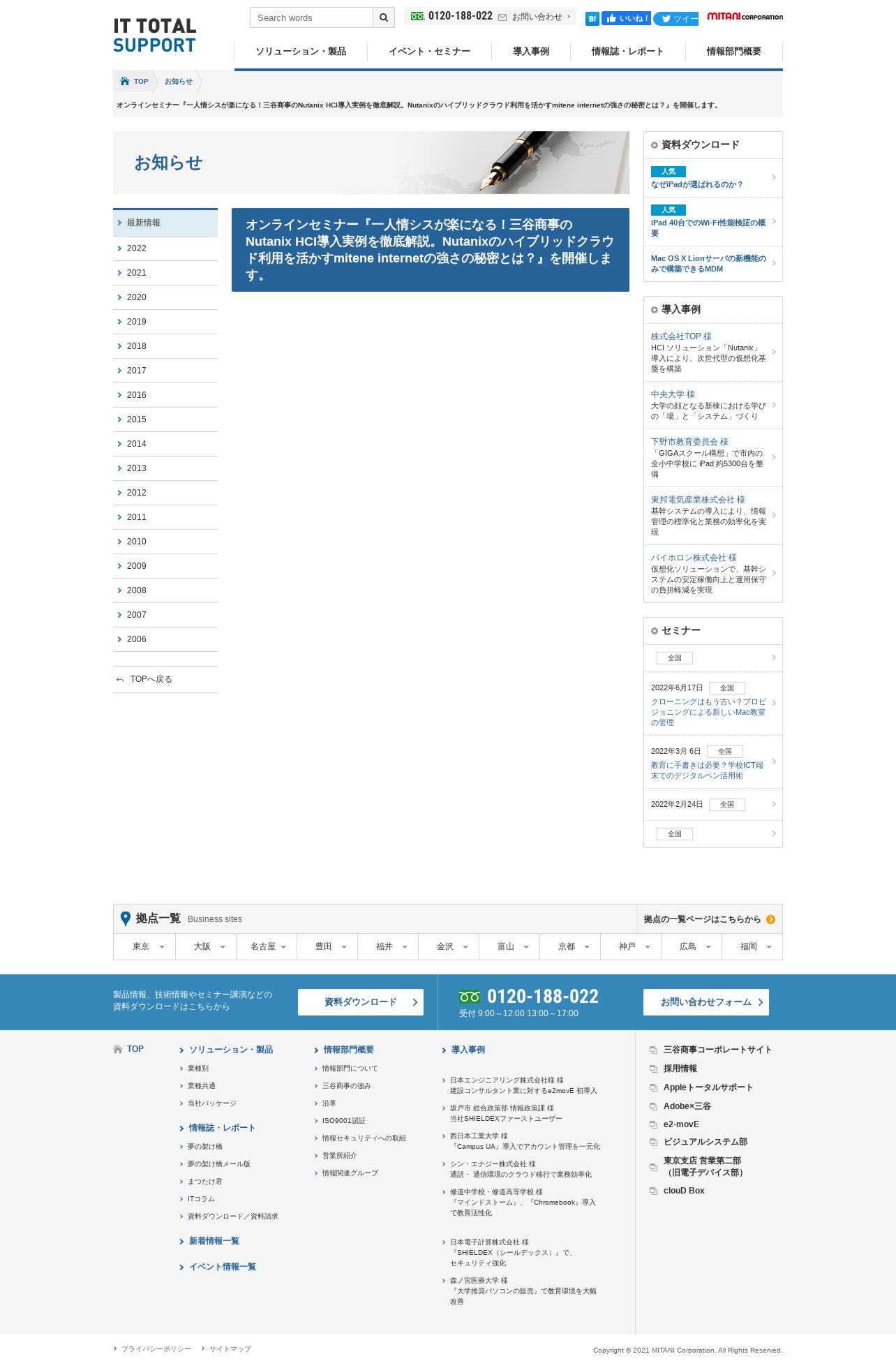Click the 資料ダウンロード button in blue banner
The width and height of the screenshot is (896, 1361).
click(361, 1002)
